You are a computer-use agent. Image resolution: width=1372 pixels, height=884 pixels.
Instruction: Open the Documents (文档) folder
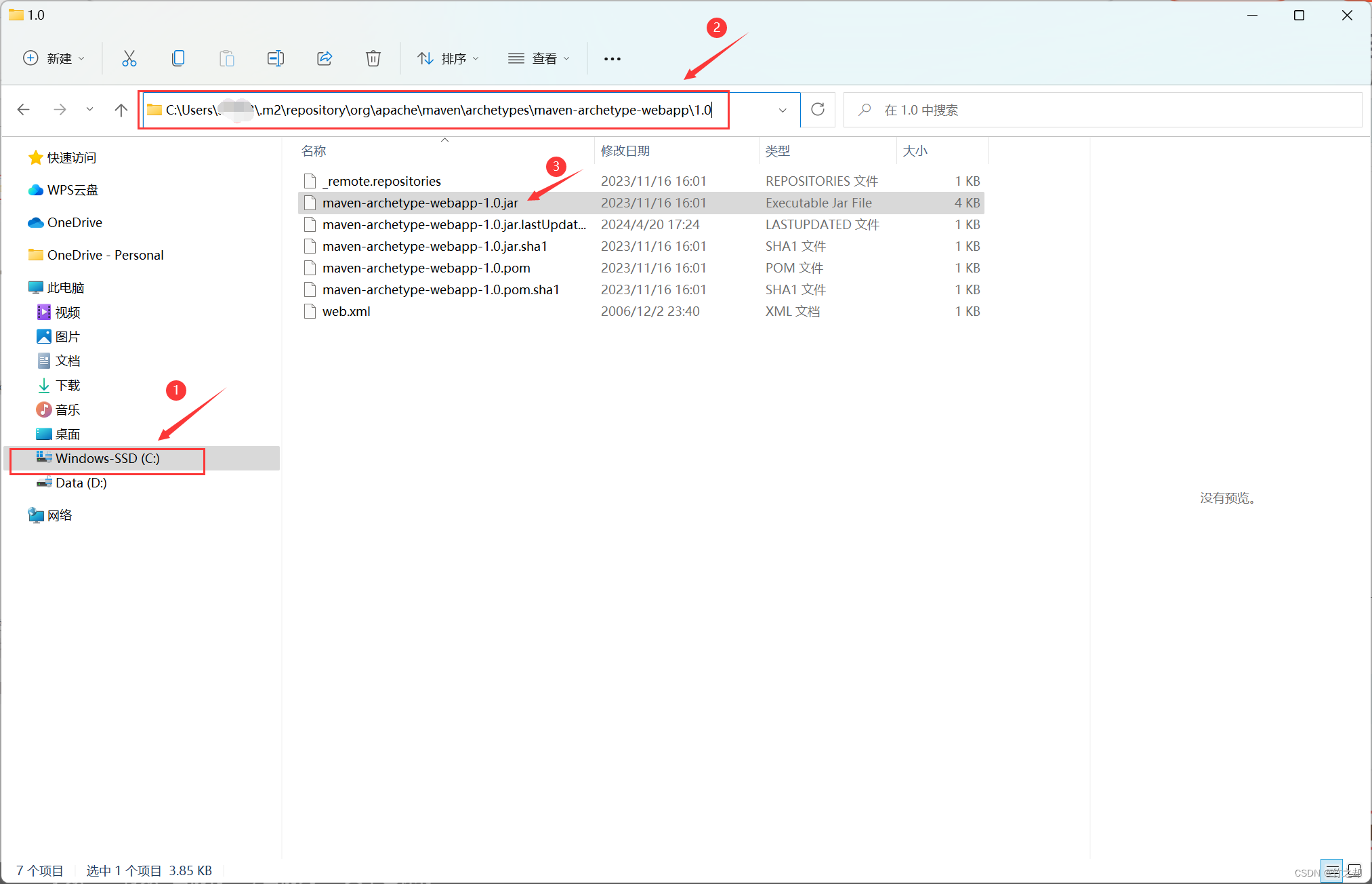point(58,361)
